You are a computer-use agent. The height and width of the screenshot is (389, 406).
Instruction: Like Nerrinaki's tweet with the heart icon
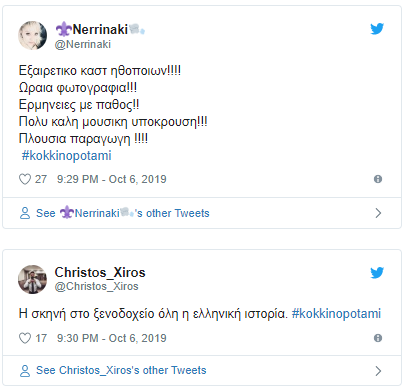[25, 179]
